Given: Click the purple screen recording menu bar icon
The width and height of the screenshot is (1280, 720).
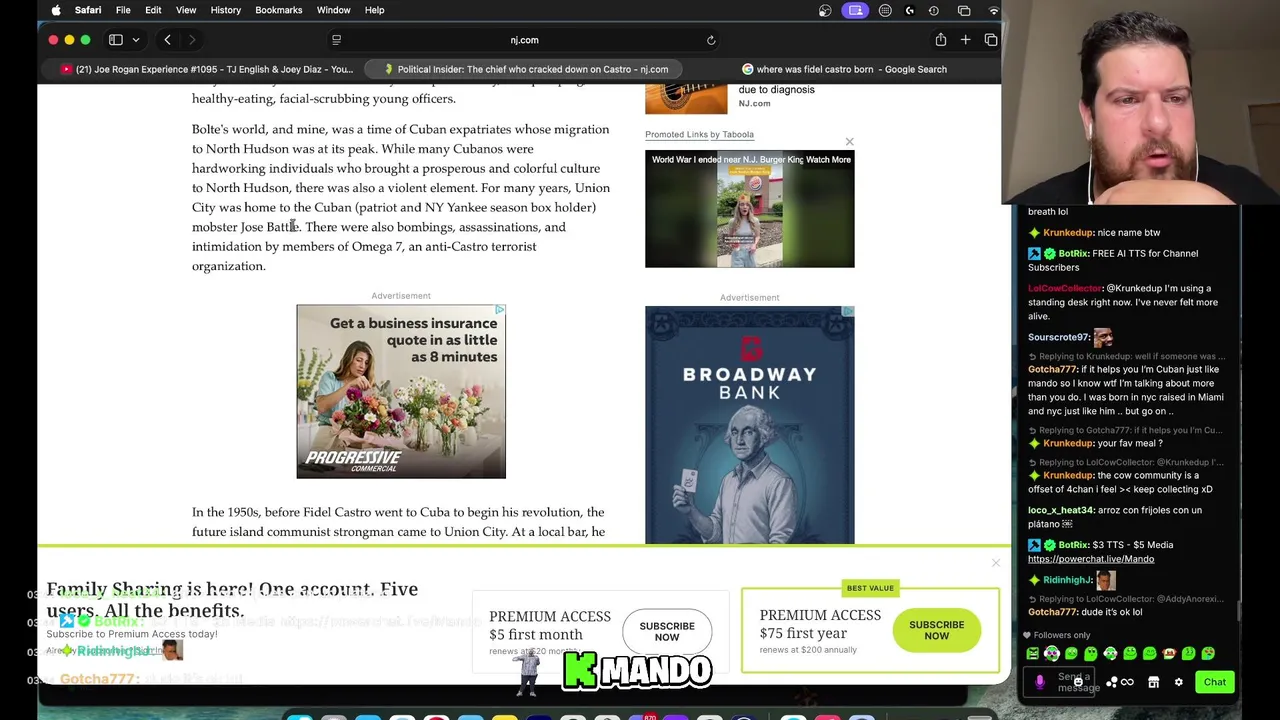Looking at the screenshot, I should tap(855, 10).
